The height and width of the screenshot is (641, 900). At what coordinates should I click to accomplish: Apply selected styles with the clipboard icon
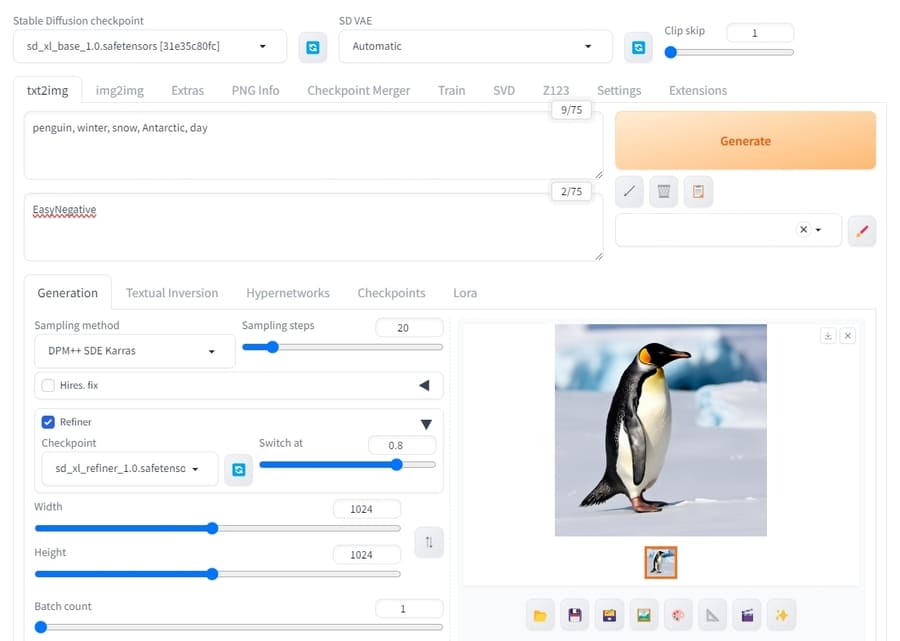click(698, 191)
